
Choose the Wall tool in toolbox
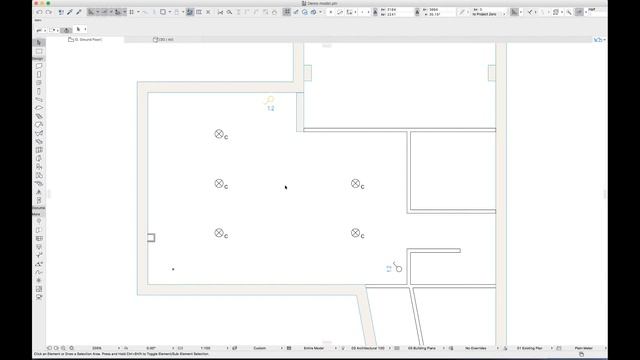click(39, 66)
